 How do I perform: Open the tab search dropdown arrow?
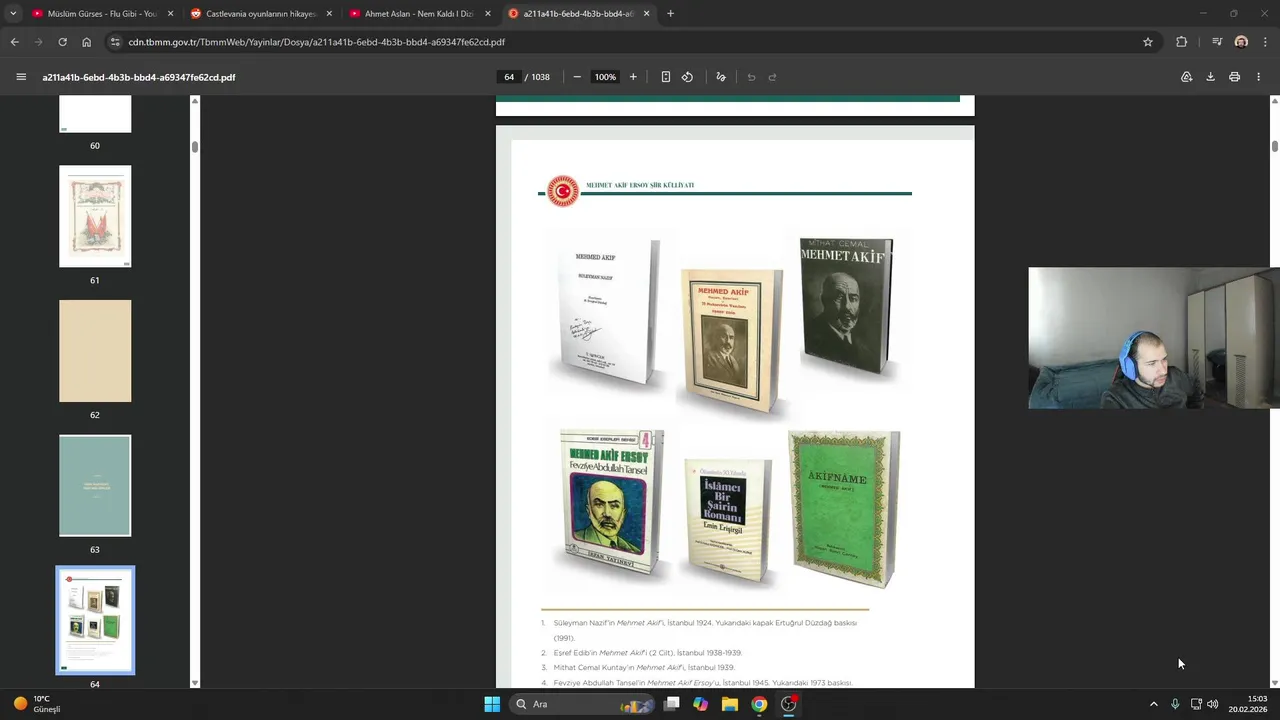click(x=12, y=14)
